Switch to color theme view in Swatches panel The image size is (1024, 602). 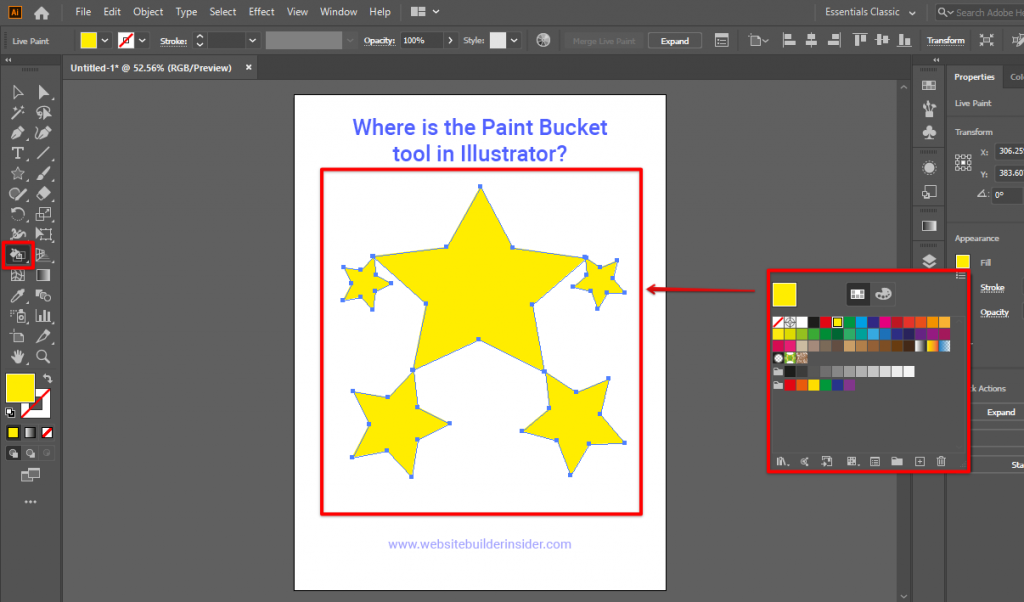(883, 294)
